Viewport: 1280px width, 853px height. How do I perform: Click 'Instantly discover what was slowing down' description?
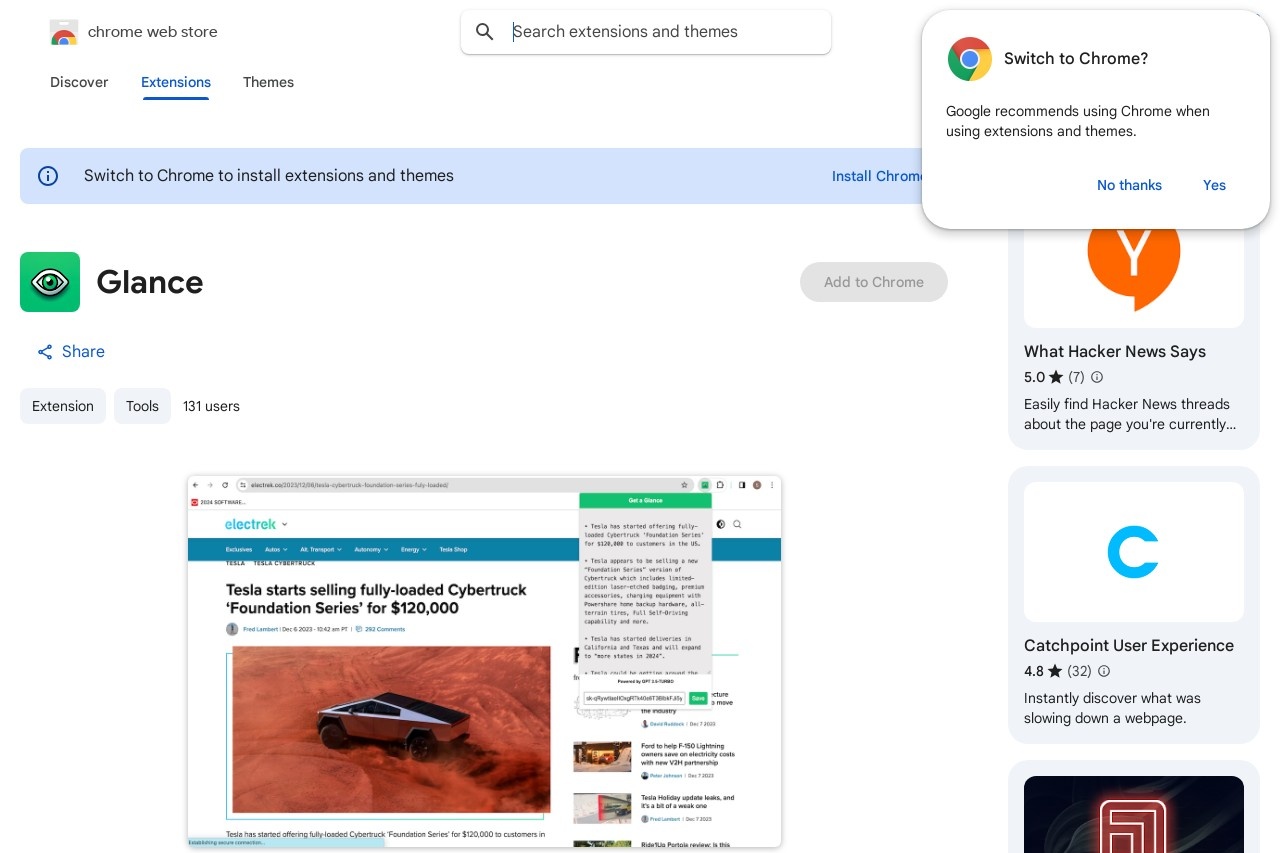click(x=1112, y=708)
